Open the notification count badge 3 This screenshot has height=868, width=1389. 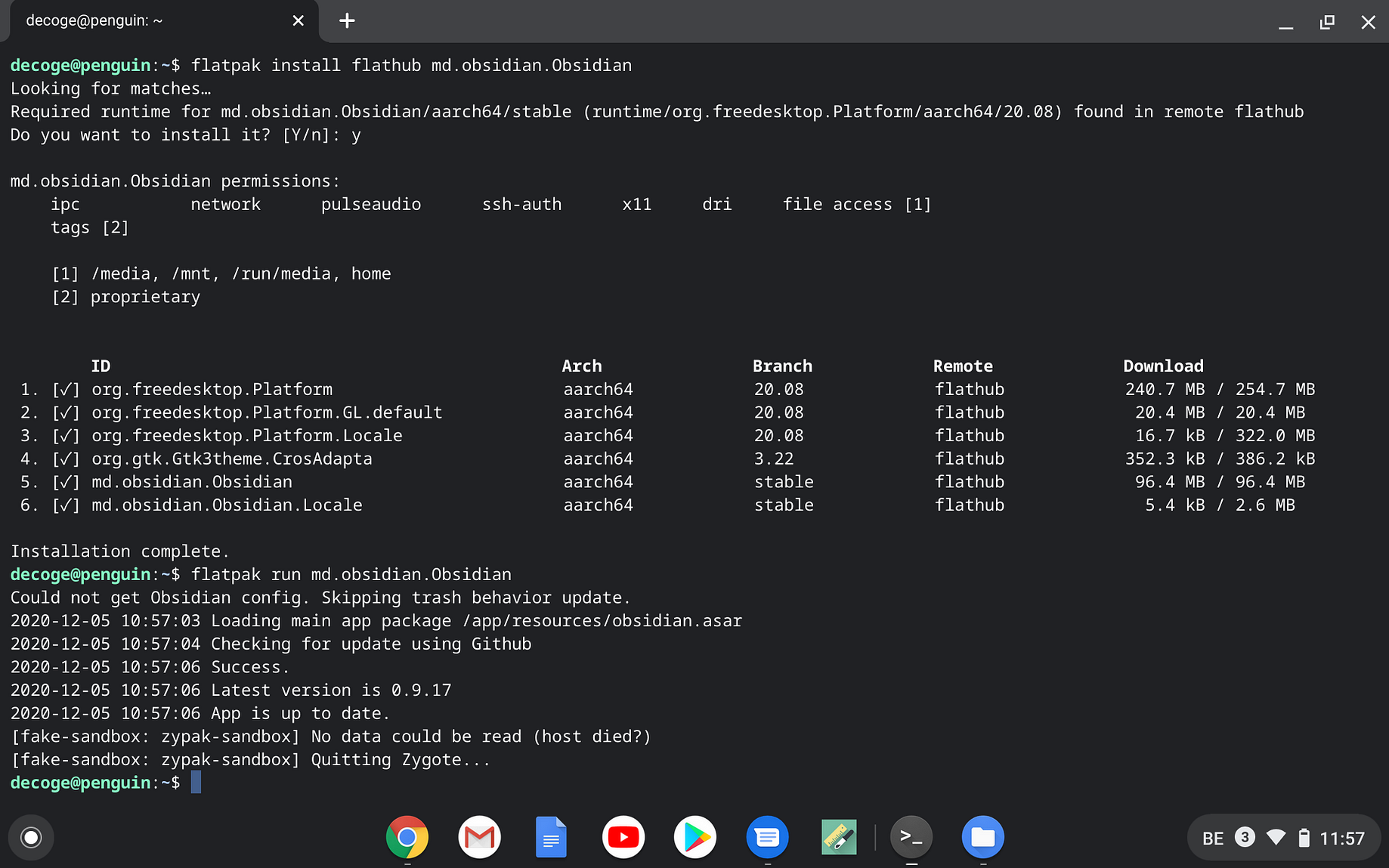point(1245,837)
